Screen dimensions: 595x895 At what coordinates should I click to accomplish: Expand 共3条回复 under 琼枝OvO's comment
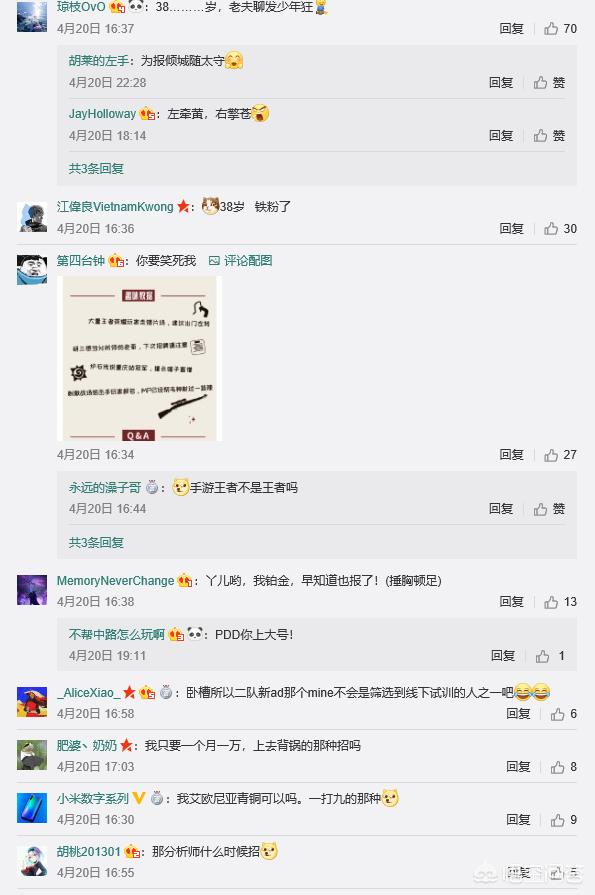point(96,168)
